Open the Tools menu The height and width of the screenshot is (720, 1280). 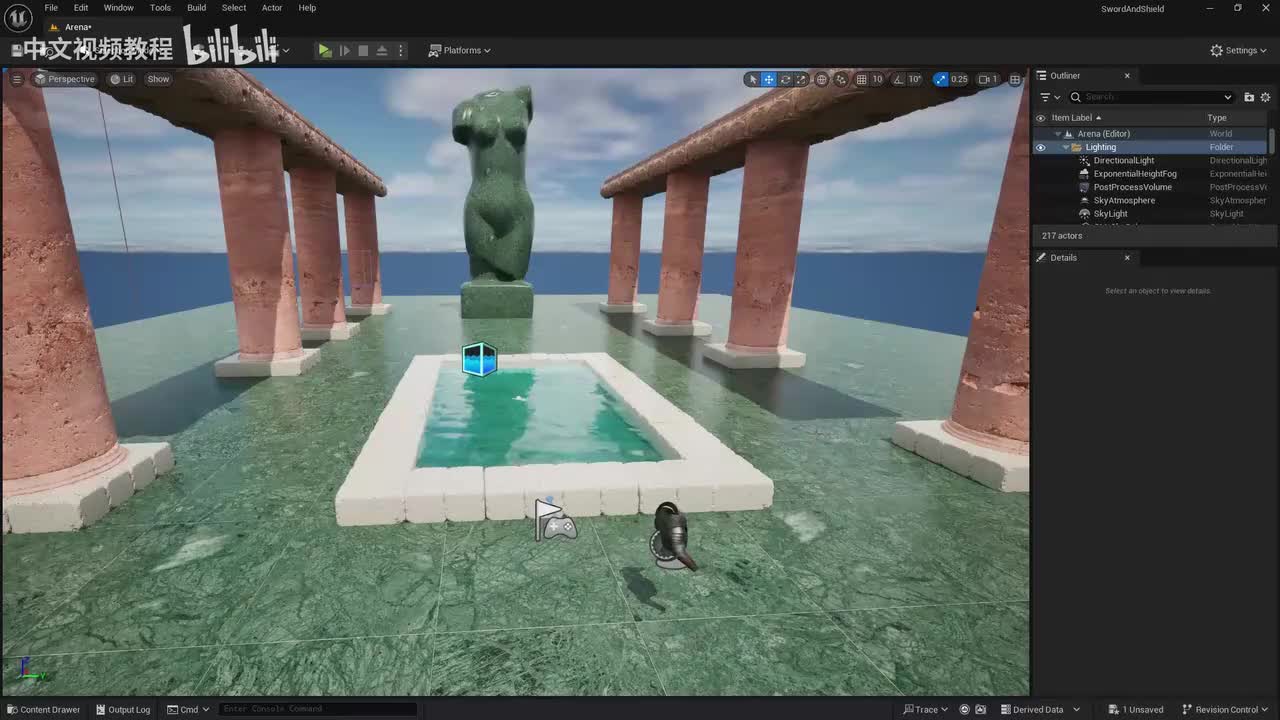pyautogui.click(x=160, y=8)
